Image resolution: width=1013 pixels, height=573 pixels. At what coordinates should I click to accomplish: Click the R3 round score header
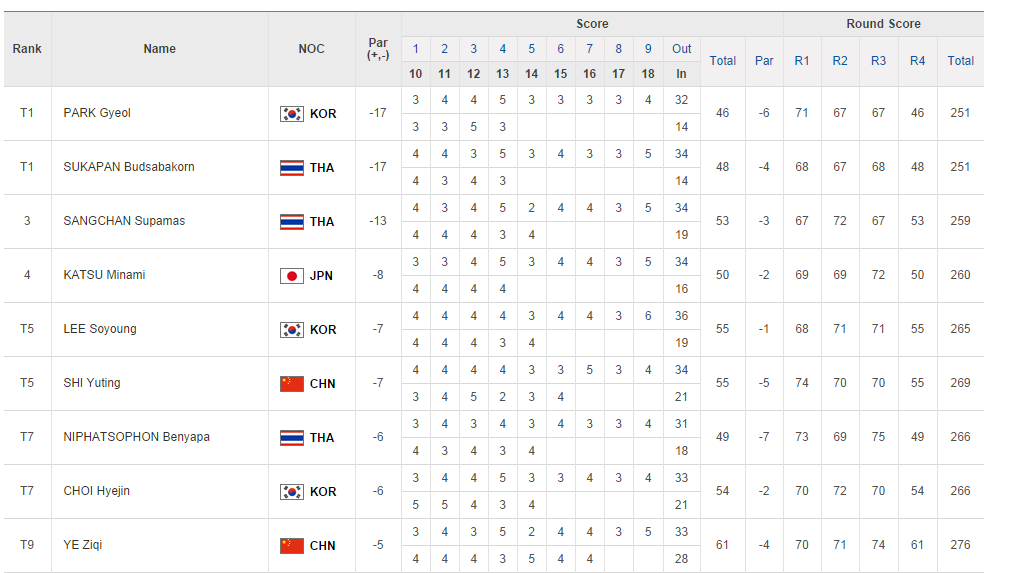(x=878, y=61)
